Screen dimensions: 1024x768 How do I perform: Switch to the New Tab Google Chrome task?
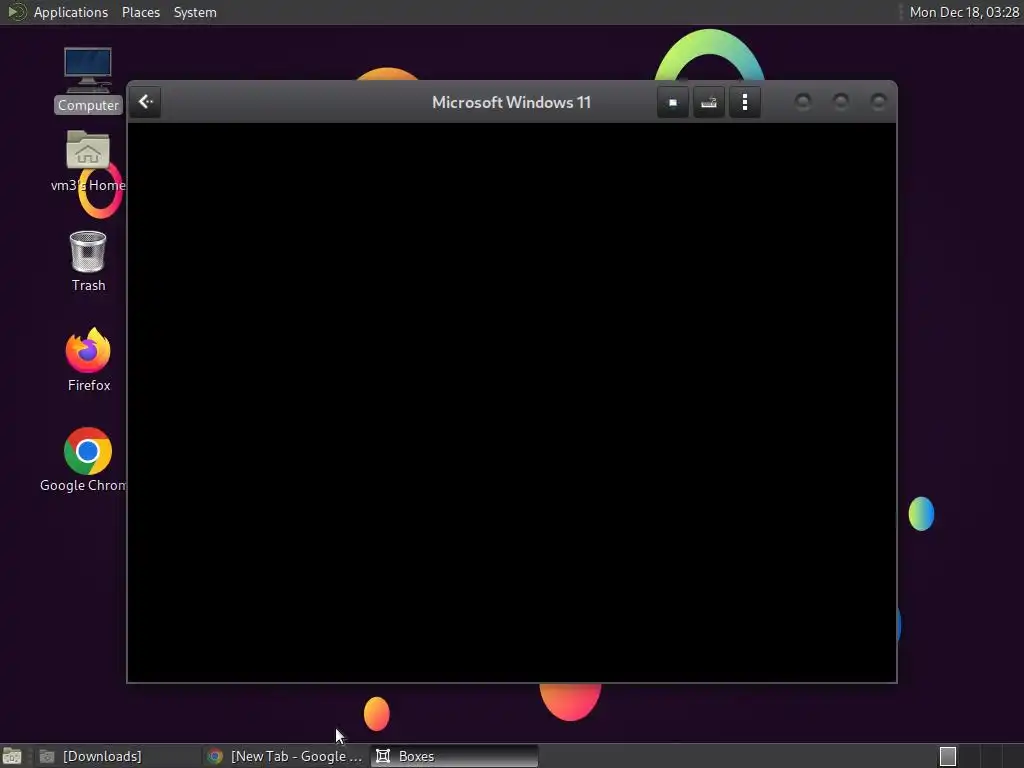(285, 756)
